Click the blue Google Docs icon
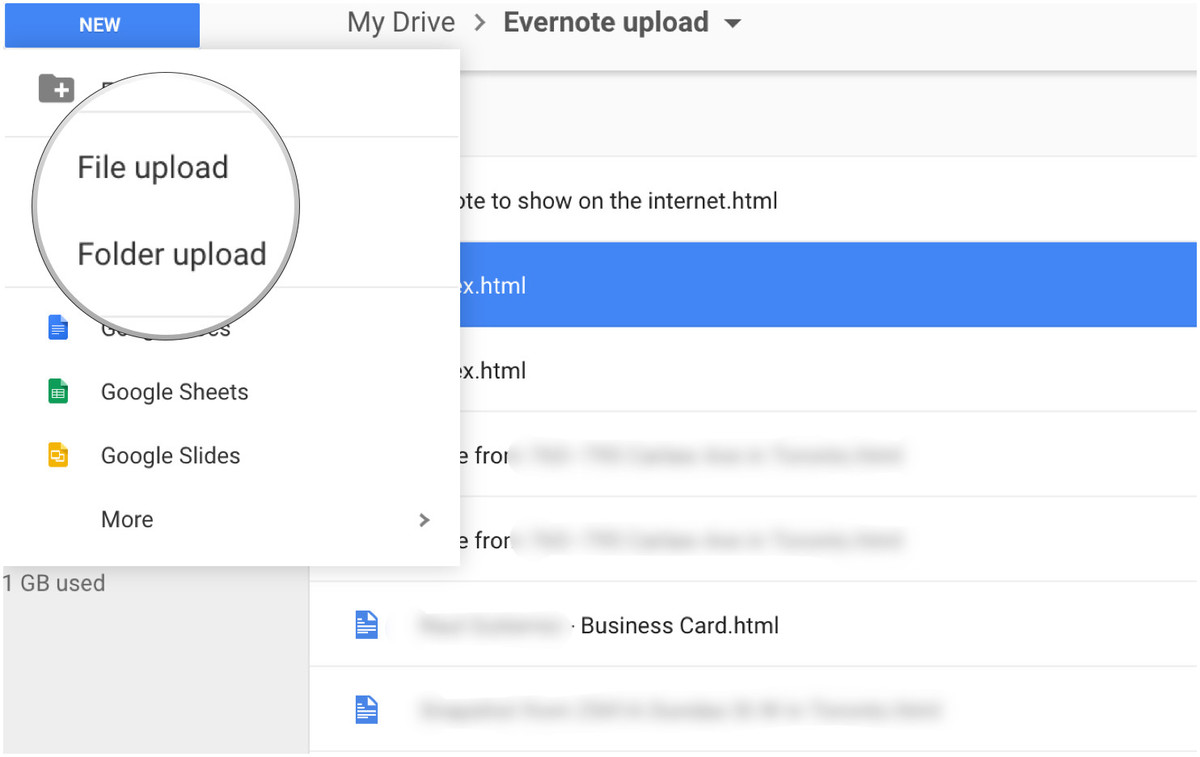 58,327
